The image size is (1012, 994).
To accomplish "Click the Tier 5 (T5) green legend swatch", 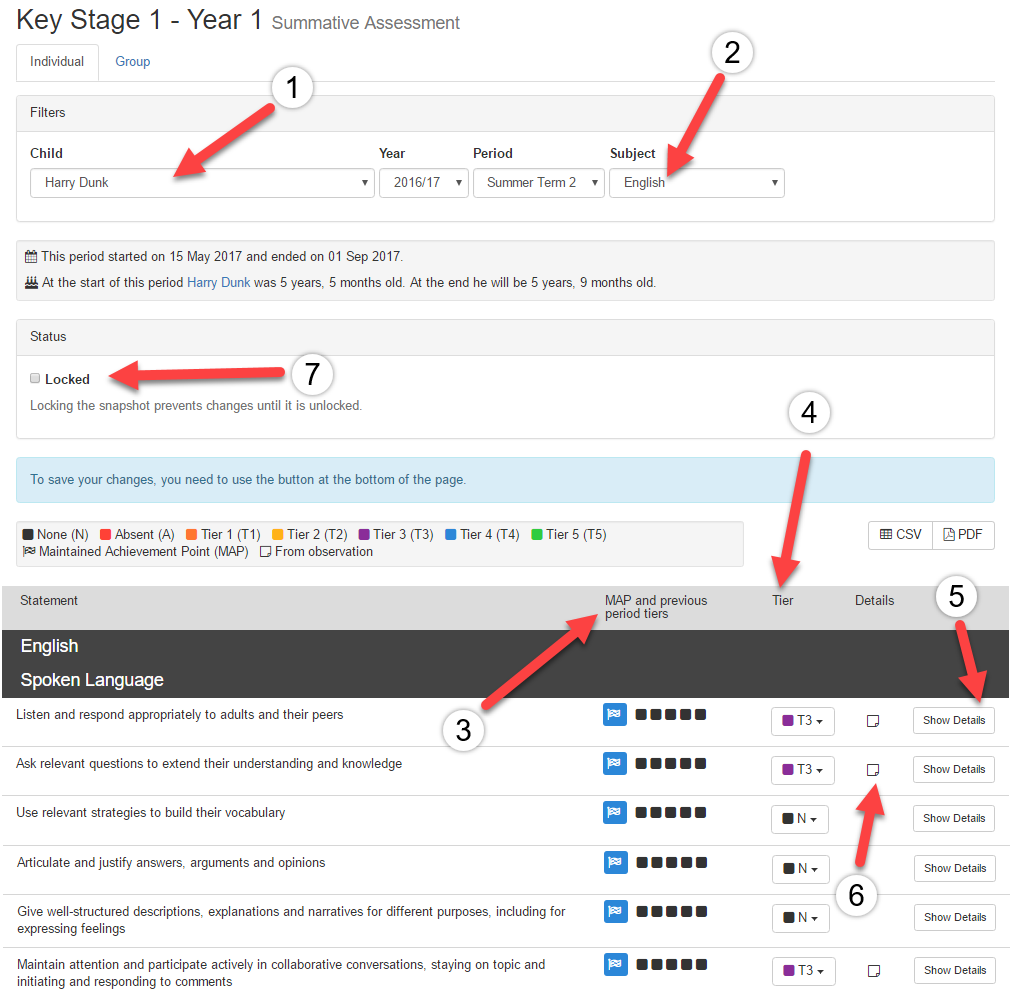I will coord(537,534).
